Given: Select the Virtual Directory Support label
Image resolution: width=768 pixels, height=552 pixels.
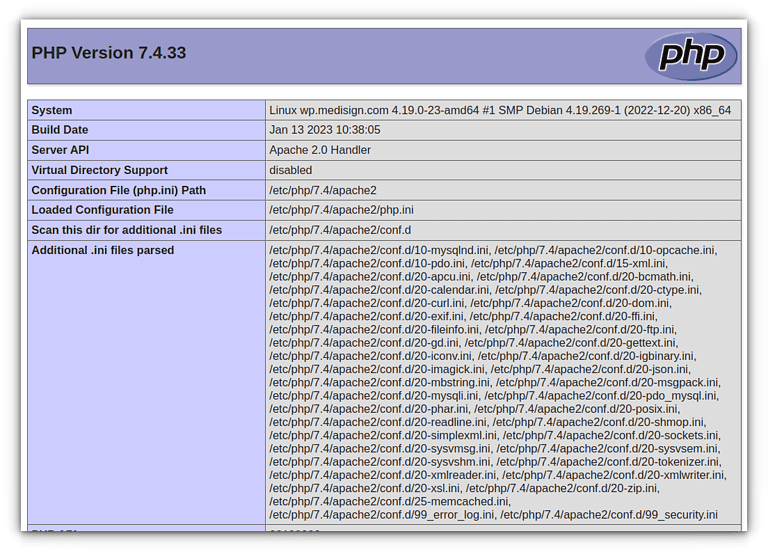Looking at the screenshot, I should [99, 170].
